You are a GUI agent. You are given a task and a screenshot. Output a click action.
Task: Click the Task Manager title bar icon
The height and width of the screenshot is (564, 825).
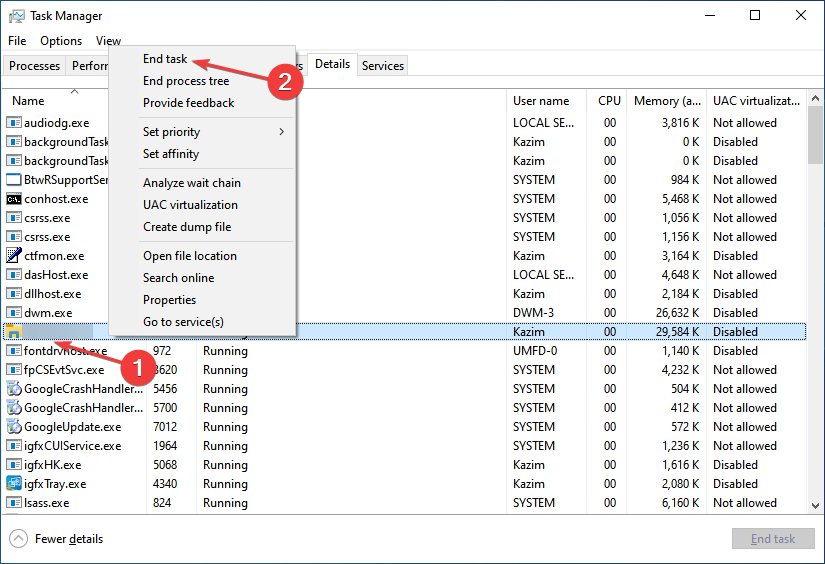[16, 16]
